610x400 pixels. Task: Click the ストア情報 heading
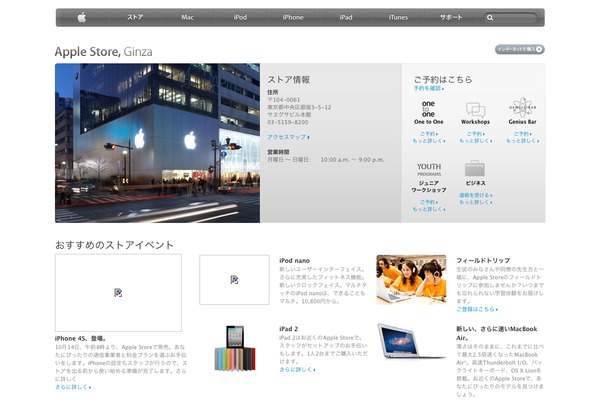(x=288, y=80)
